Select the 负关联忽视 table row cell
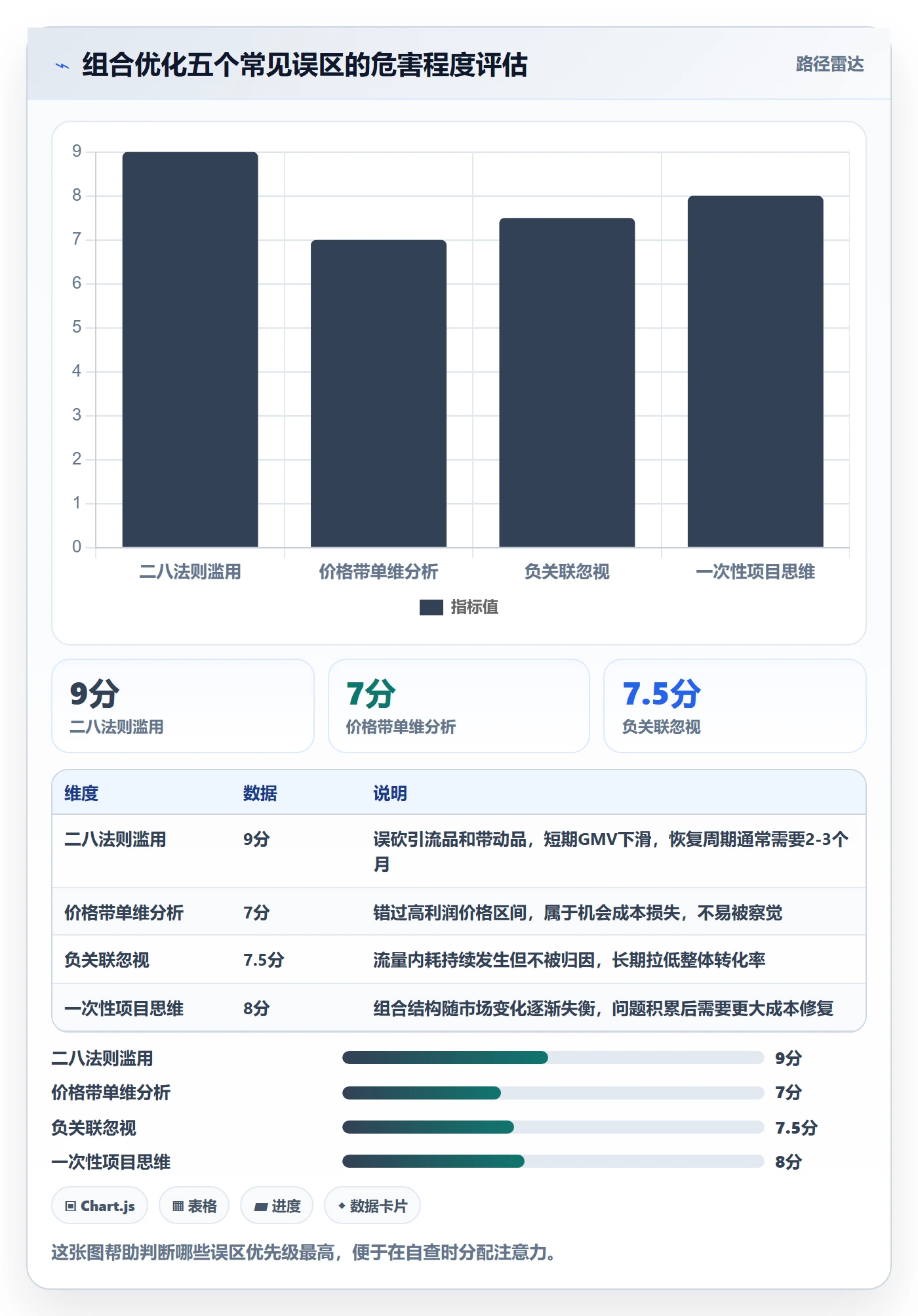The width and height of the screenshot is (918, 1316). 107,960
